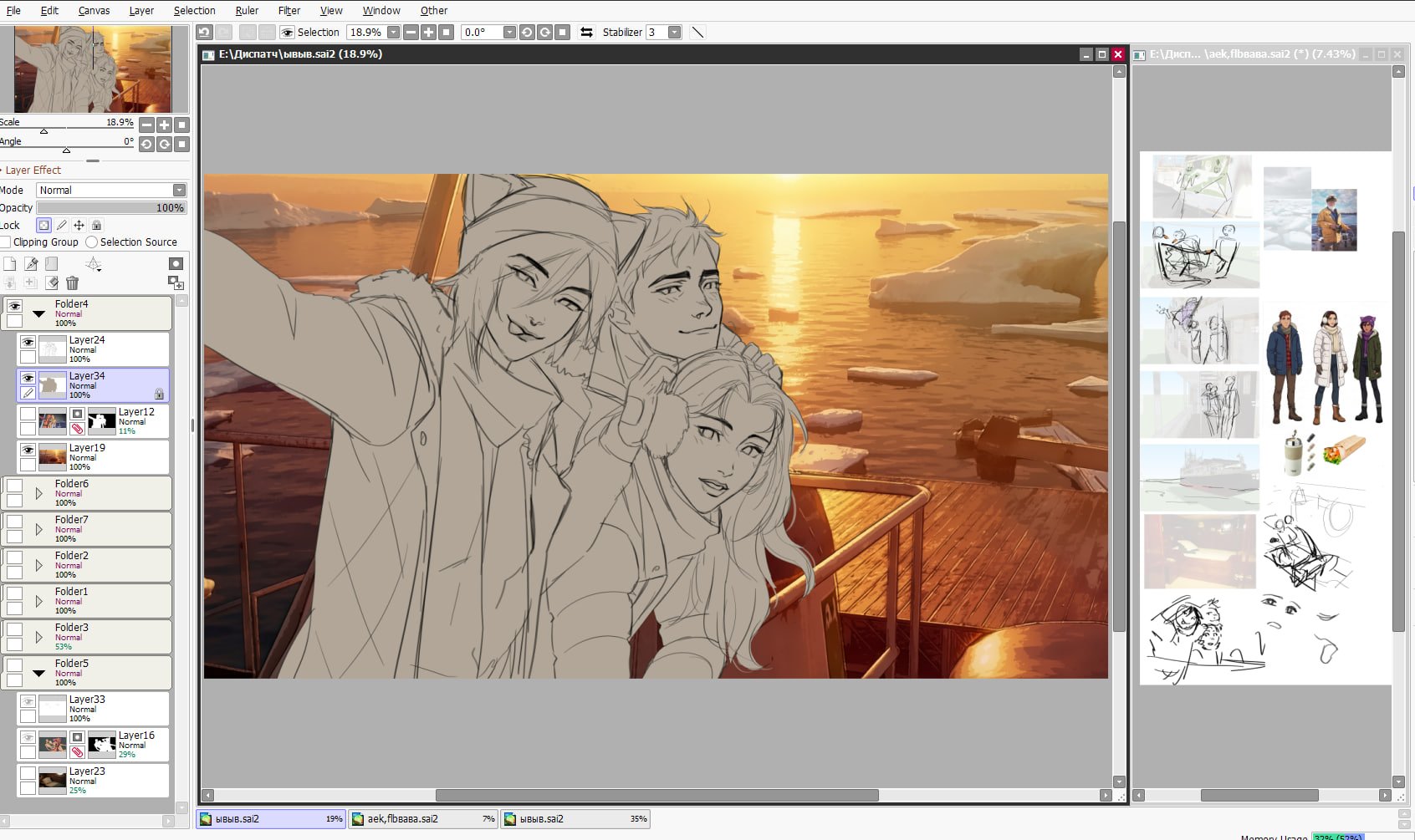Open the Canvas menu
Image resolution: width=1415 pixels, height=840 pixels.
tap(94, 11)
